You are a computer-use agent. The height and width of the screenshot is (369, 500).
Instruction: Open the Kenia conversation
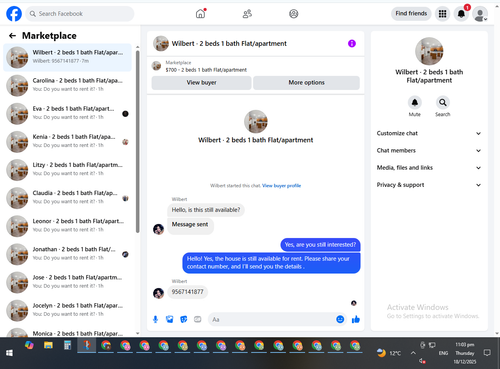(x=67, y=142)
